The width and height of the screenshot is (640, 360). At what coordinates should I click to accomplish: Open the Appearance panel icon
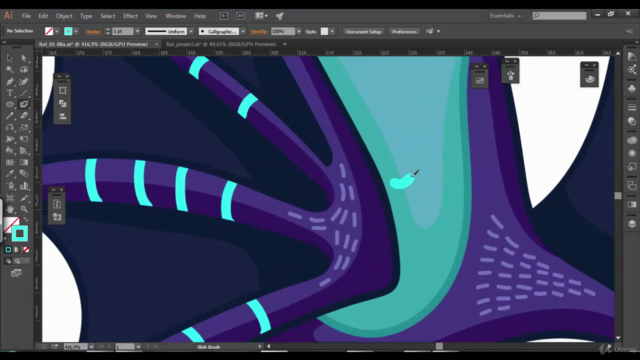[632, 153]
